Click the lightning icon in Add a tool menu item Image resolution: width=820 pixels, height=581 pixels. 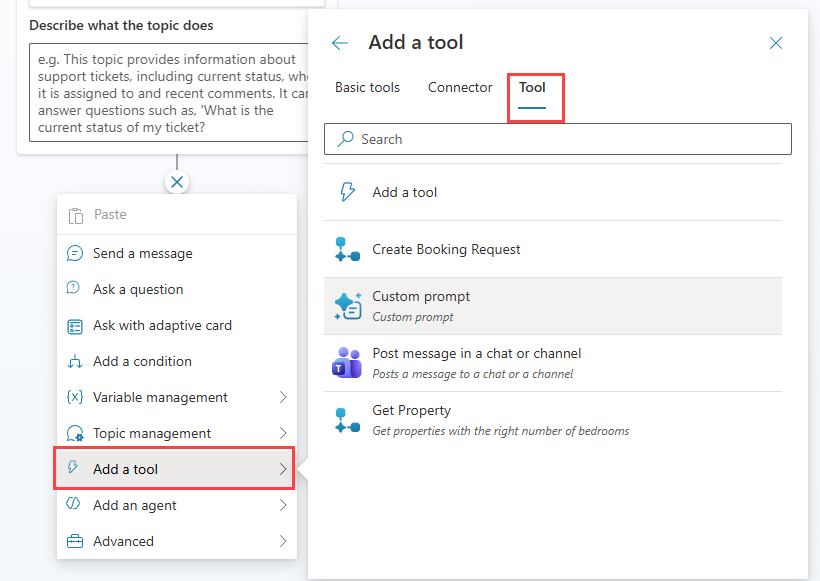73,467
